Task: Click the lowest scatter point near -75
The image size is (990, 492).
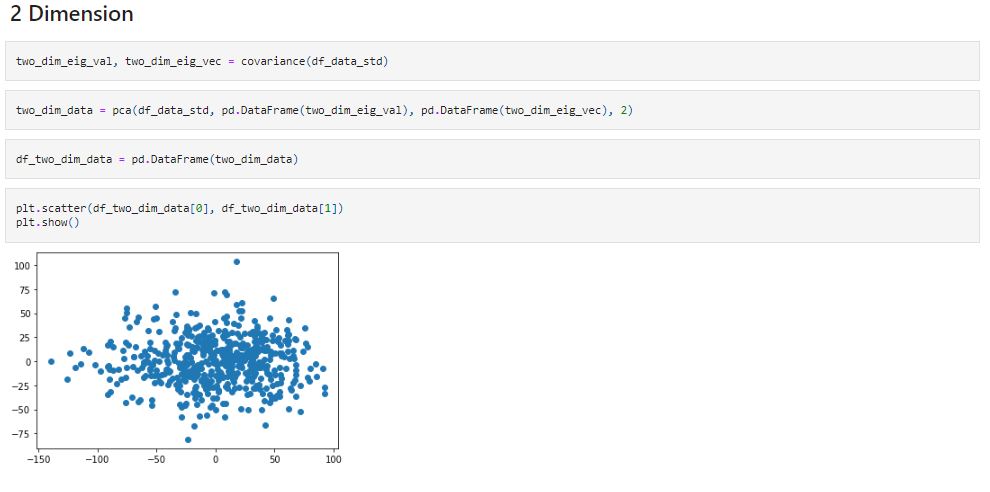Action: [188, 440]
